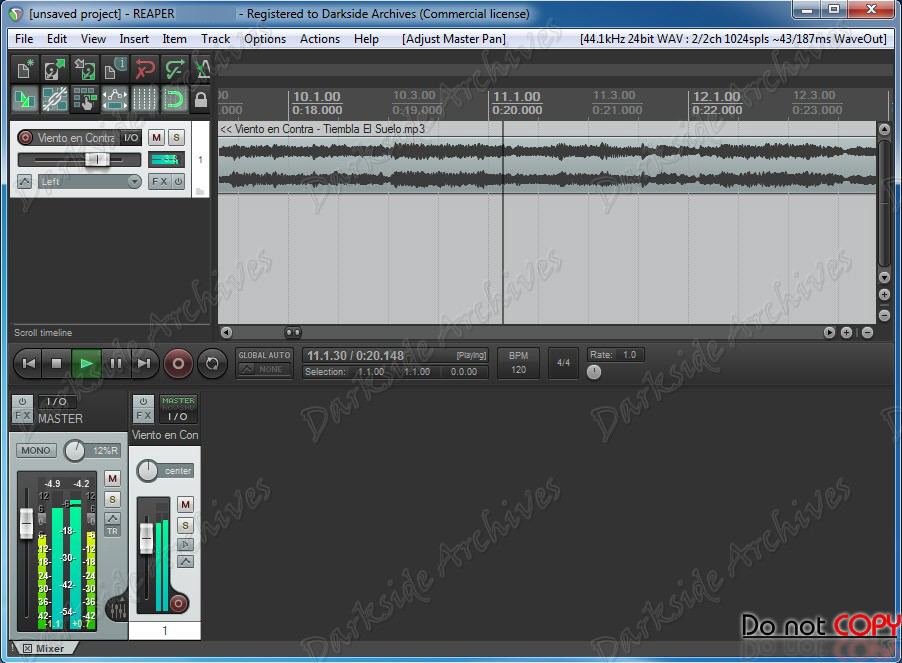Mute the MASTER channel in mixer
This screenshot has width=902, height=663.
tap(112, 478)
